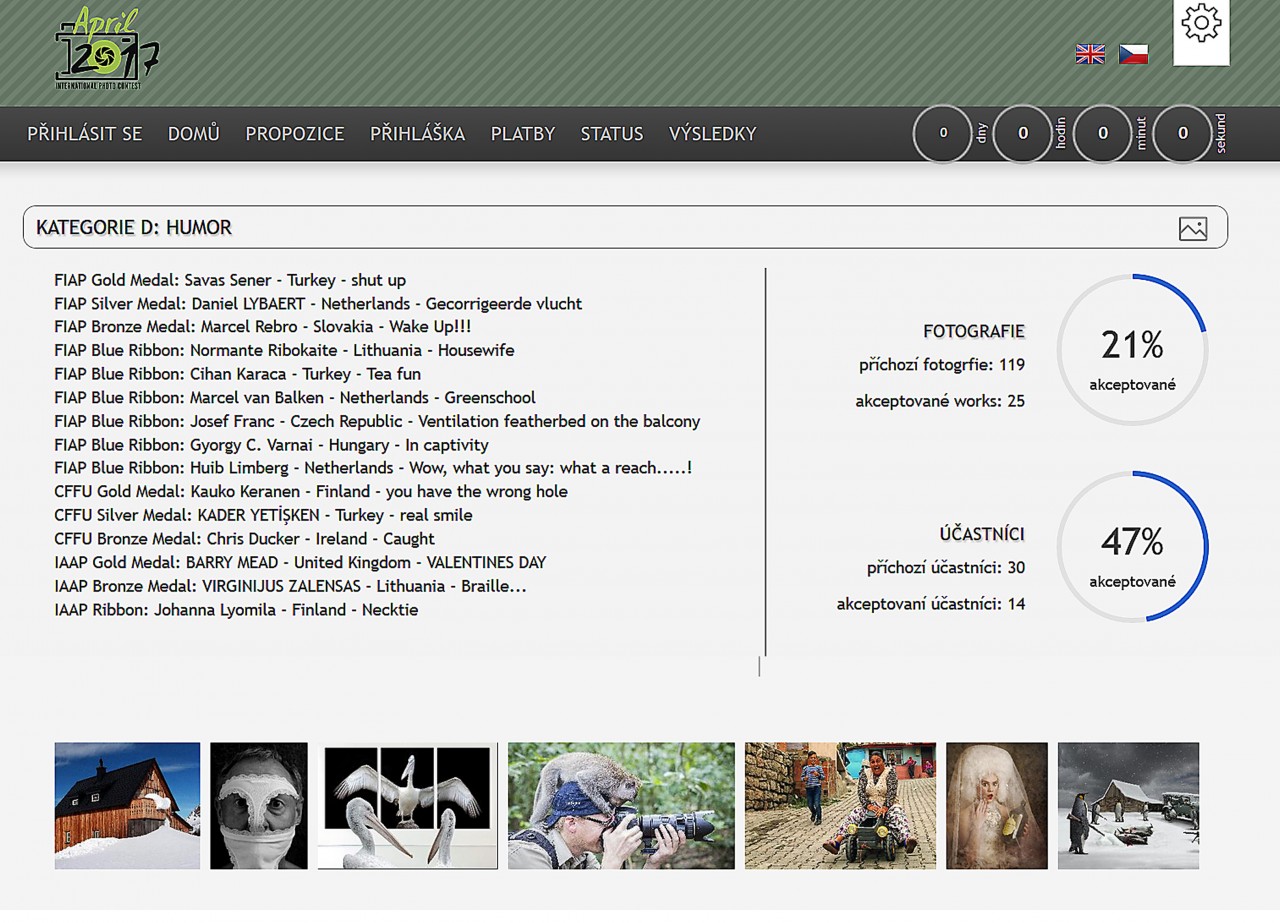Open the masked face black-and-white thumbnail

(x=259, y=806)
